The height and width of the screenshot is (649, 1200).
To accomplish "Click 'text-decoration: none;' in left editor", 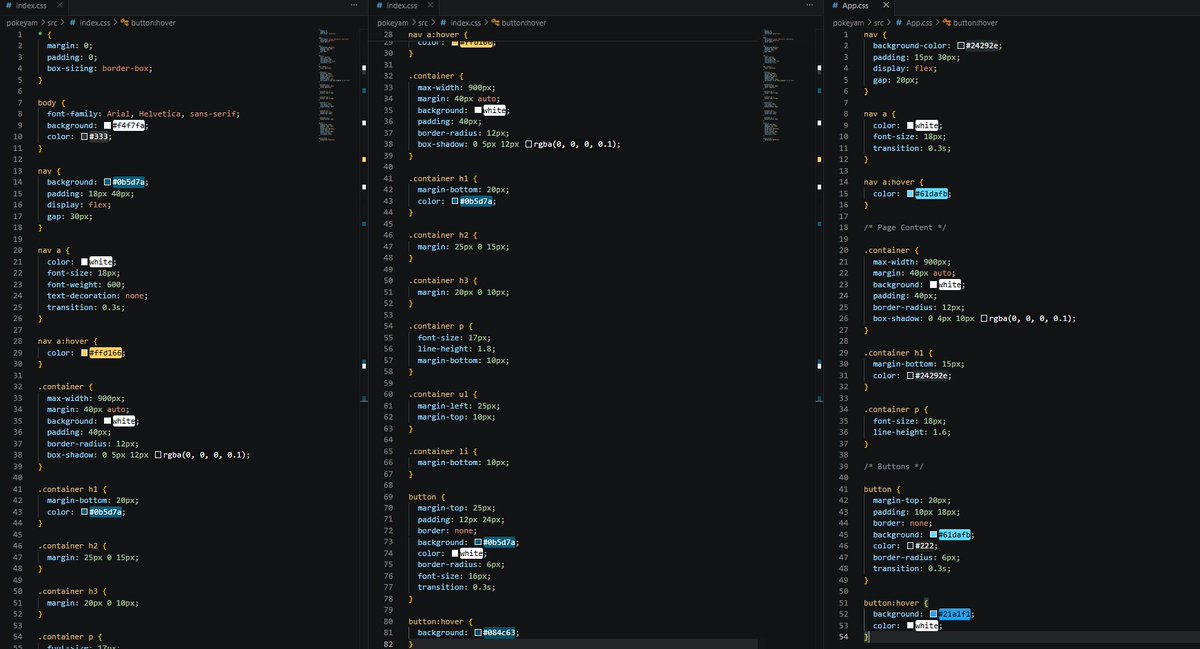I will click(x=97, y=296).
